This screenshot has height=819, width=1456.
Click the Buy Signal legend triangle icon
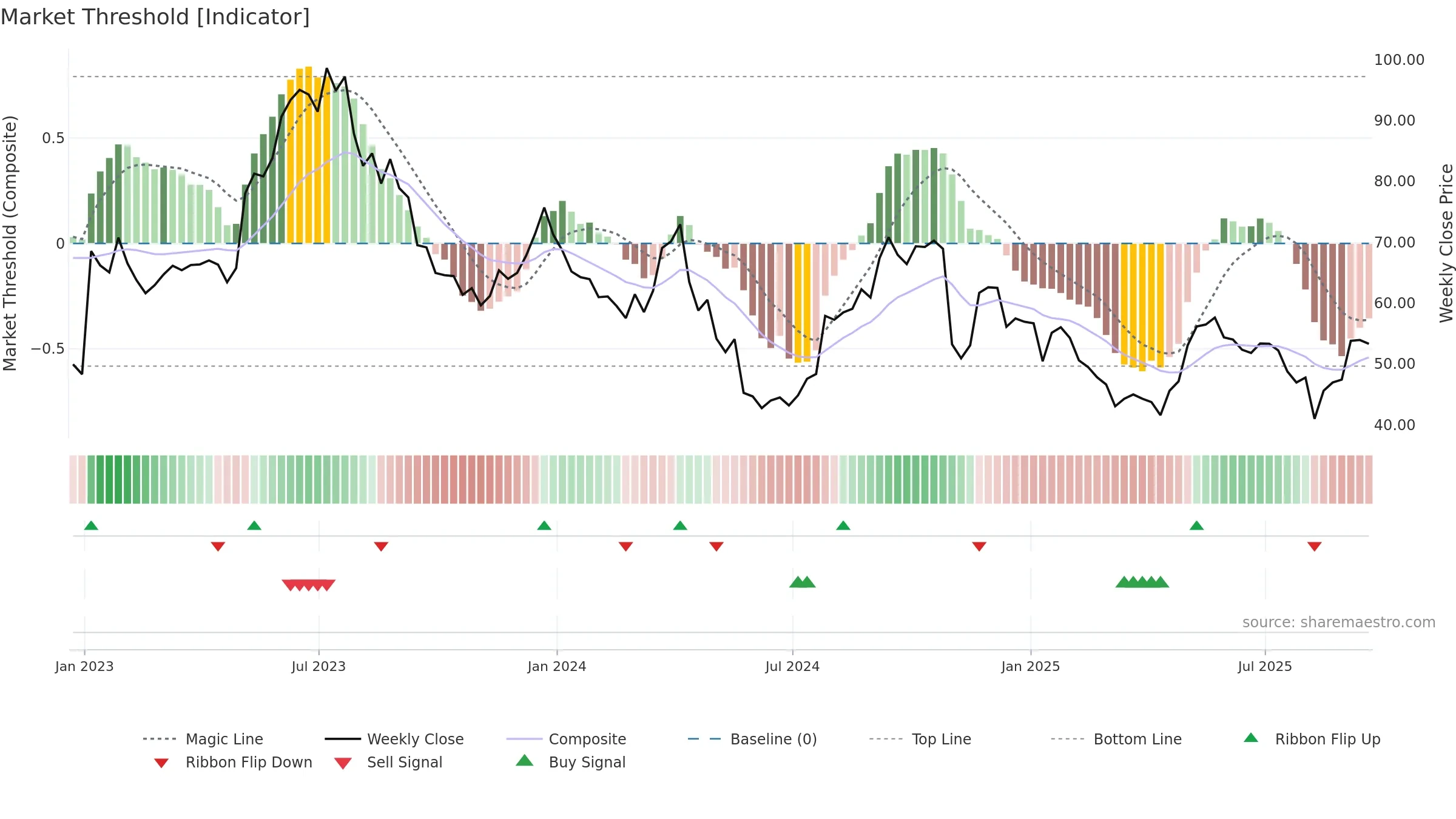525,760
